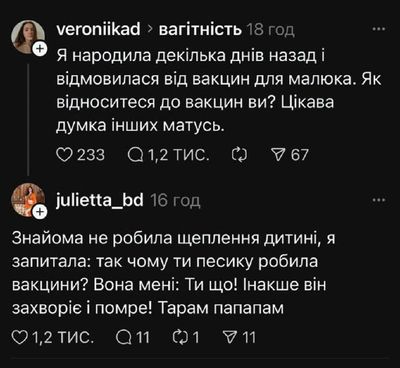
Task: Open julietta_bd's reply text about the dog
Action: [x=174, y=274]
